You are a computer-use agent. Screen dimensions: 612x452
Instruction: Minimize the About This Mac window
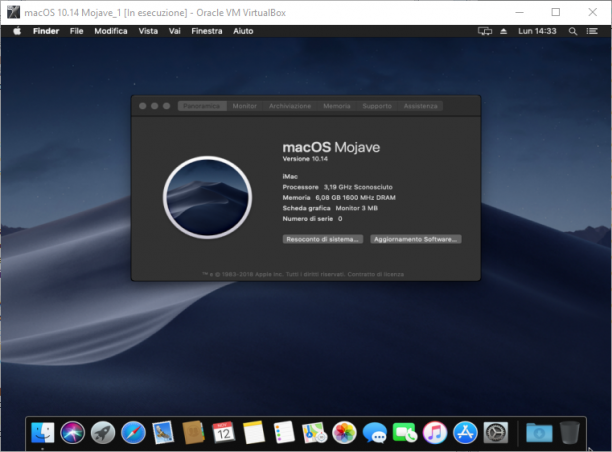pyautogui.click(x=155, y=106)
